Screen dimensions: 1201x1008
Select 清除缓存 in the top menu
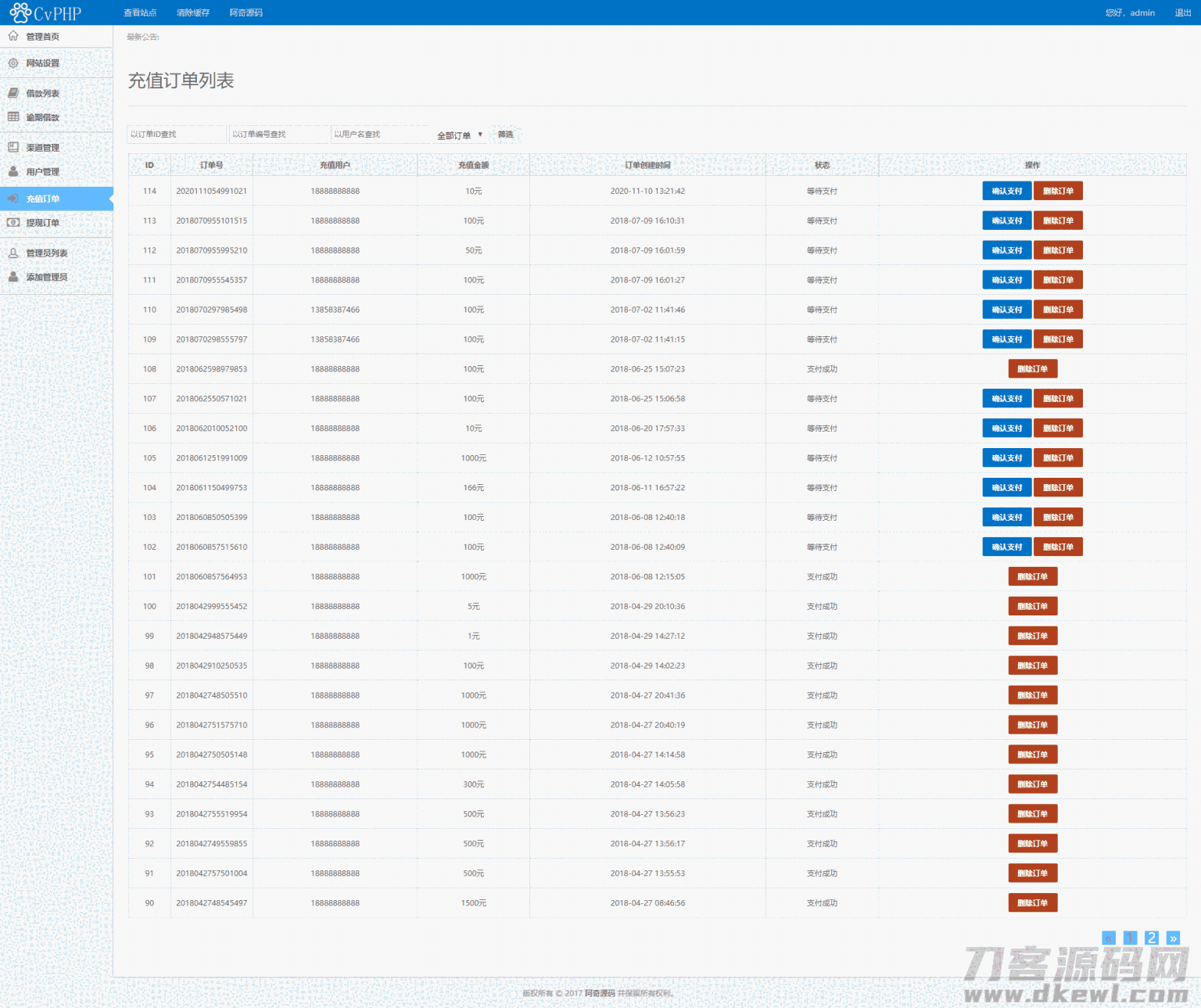coord(192,13)
